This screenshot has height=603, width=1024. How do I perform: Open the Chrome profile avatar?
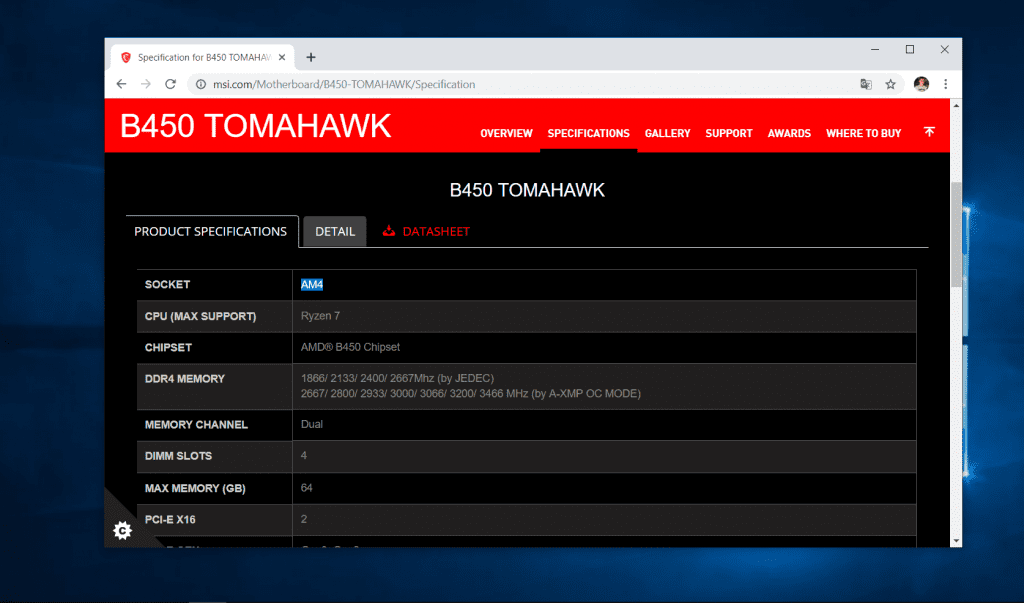click(921, 84)
